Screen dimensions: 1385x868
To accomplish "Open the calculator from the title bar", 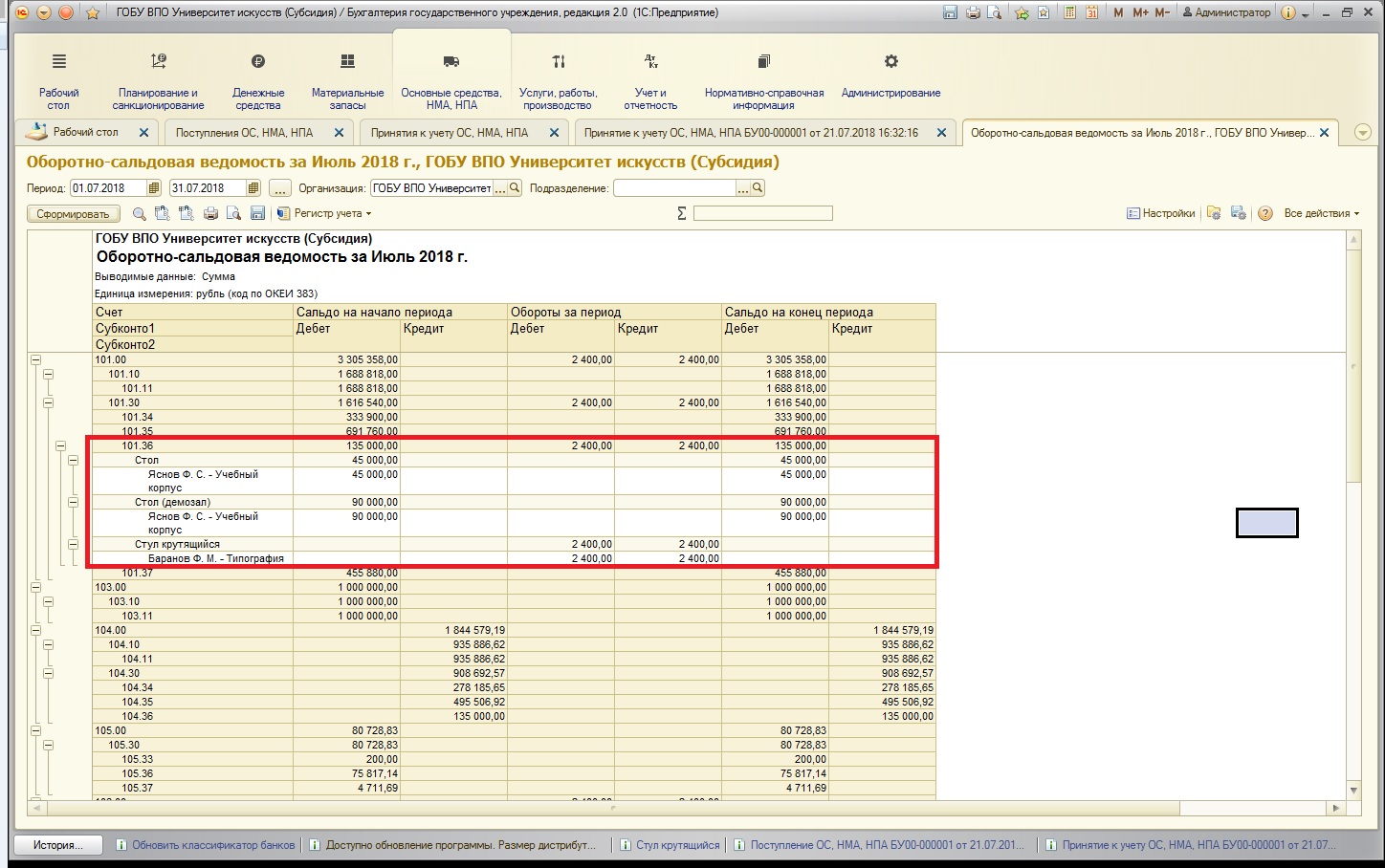I will tap(1069, 12).
